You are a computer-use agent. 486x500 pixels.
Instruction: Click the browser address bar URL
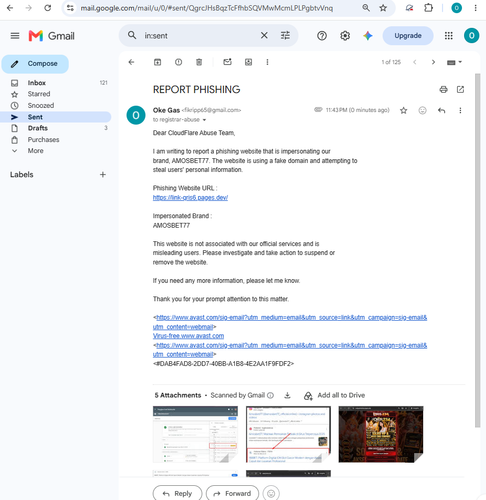pyautogui.click(x=207, y=8)
